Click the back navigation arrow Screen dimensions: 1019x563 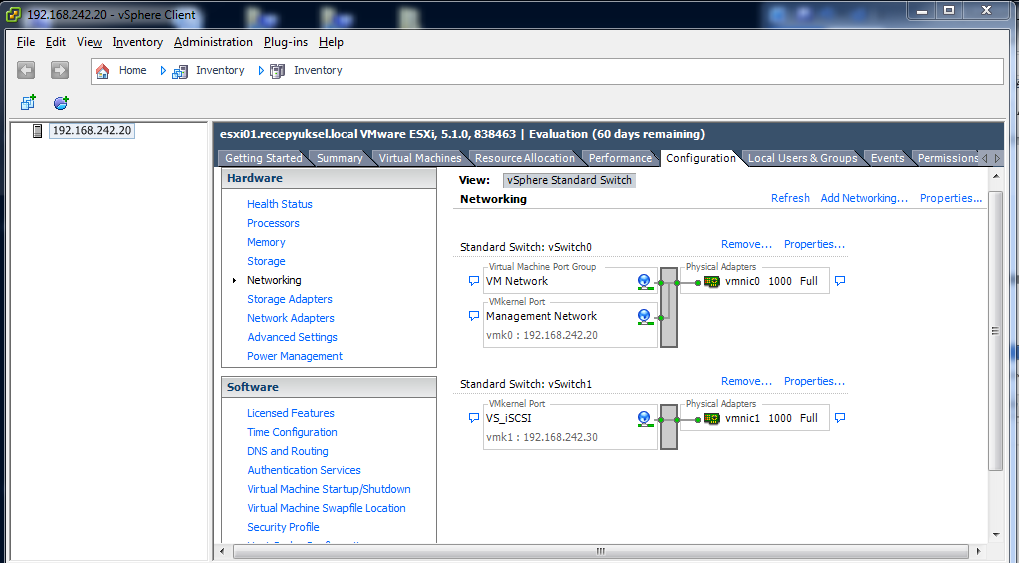(26, 70)
